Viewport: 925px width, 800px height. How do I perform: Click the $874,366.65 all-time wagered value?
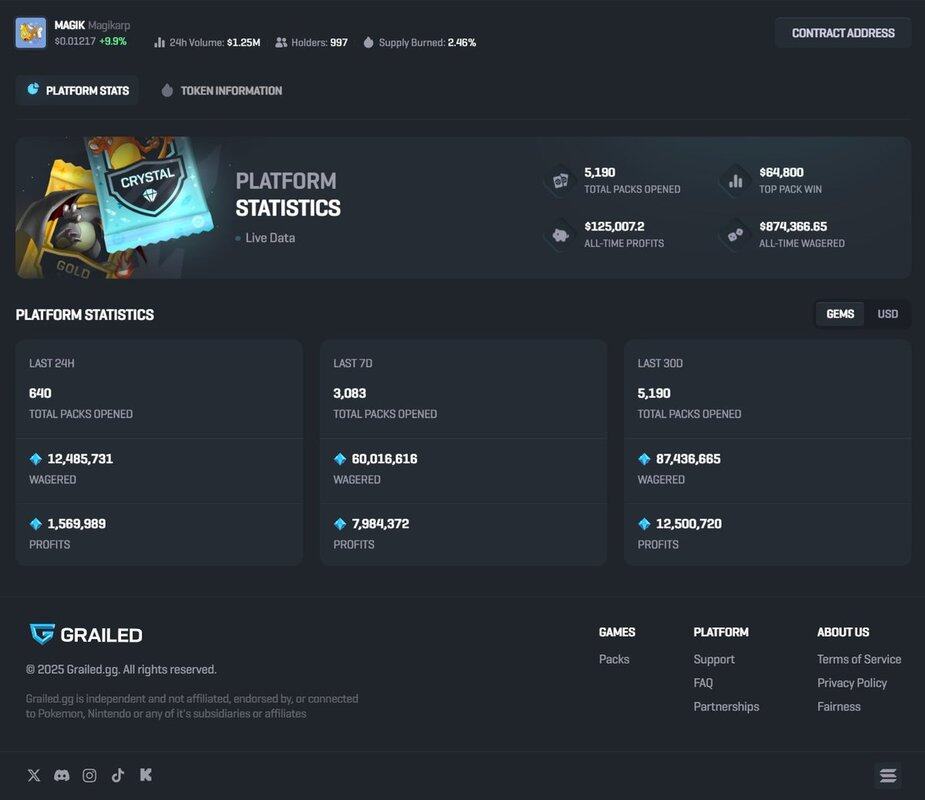(793, 227)
